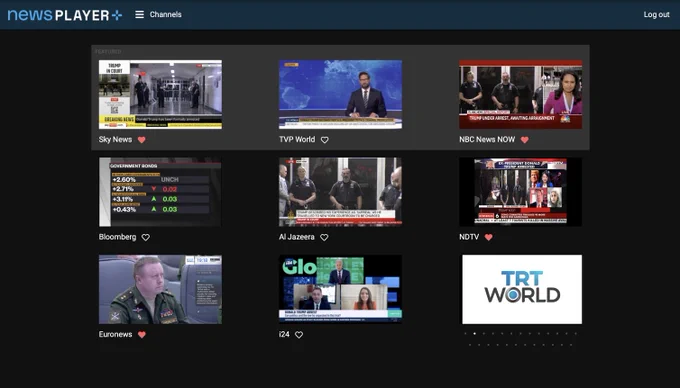
Task: Open the Euronews video thumbnail
Action: tap(160, 289)
